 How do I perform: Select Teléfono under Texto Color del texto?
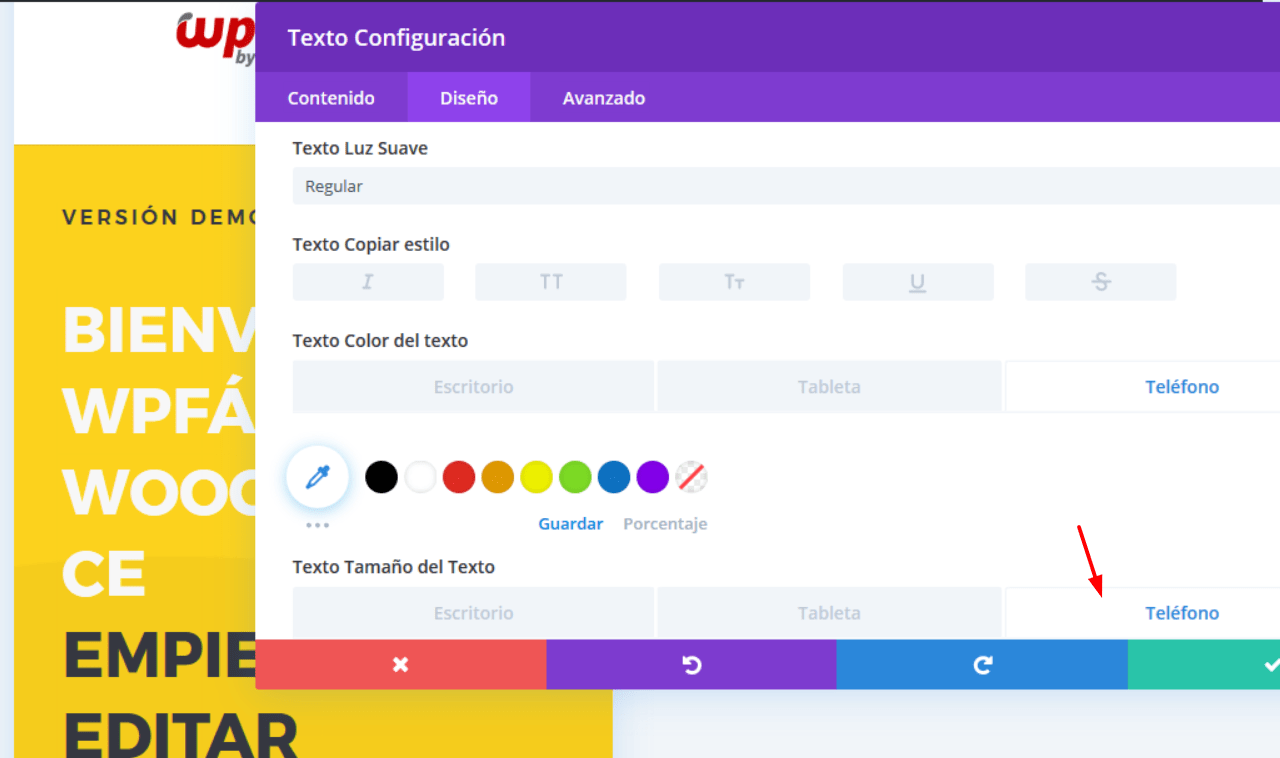pos(1143,387)
